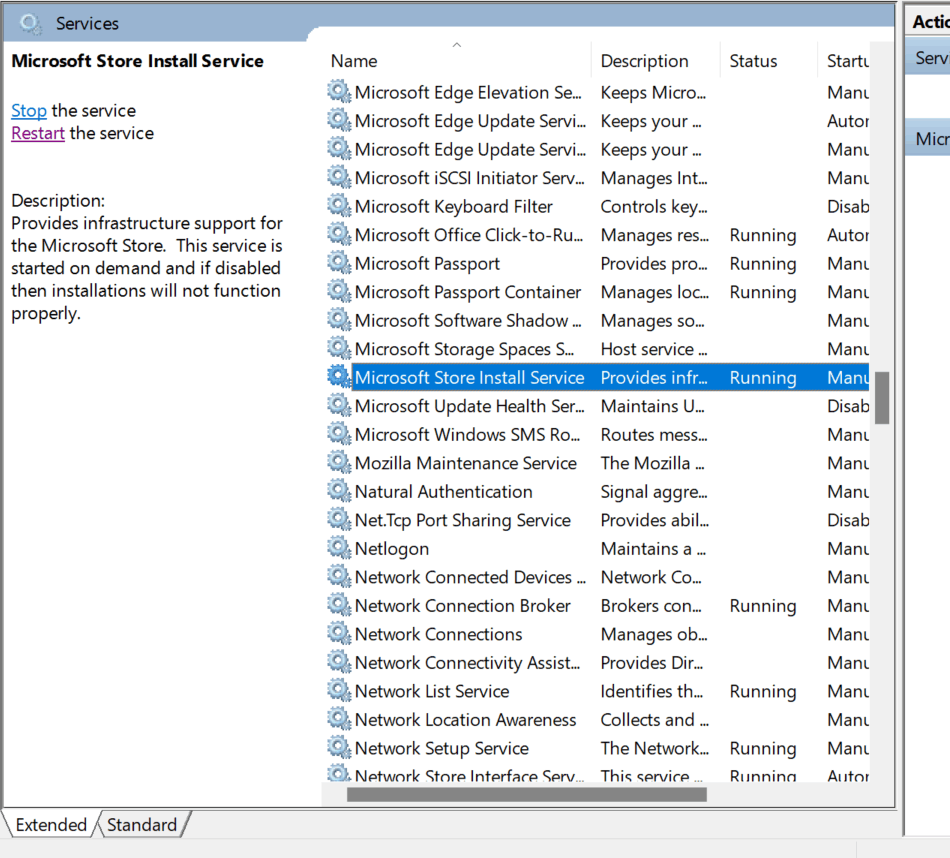Select the Network Setup Service name
The width and height of the screenshot is (950, 858).
tap(442, 748)
